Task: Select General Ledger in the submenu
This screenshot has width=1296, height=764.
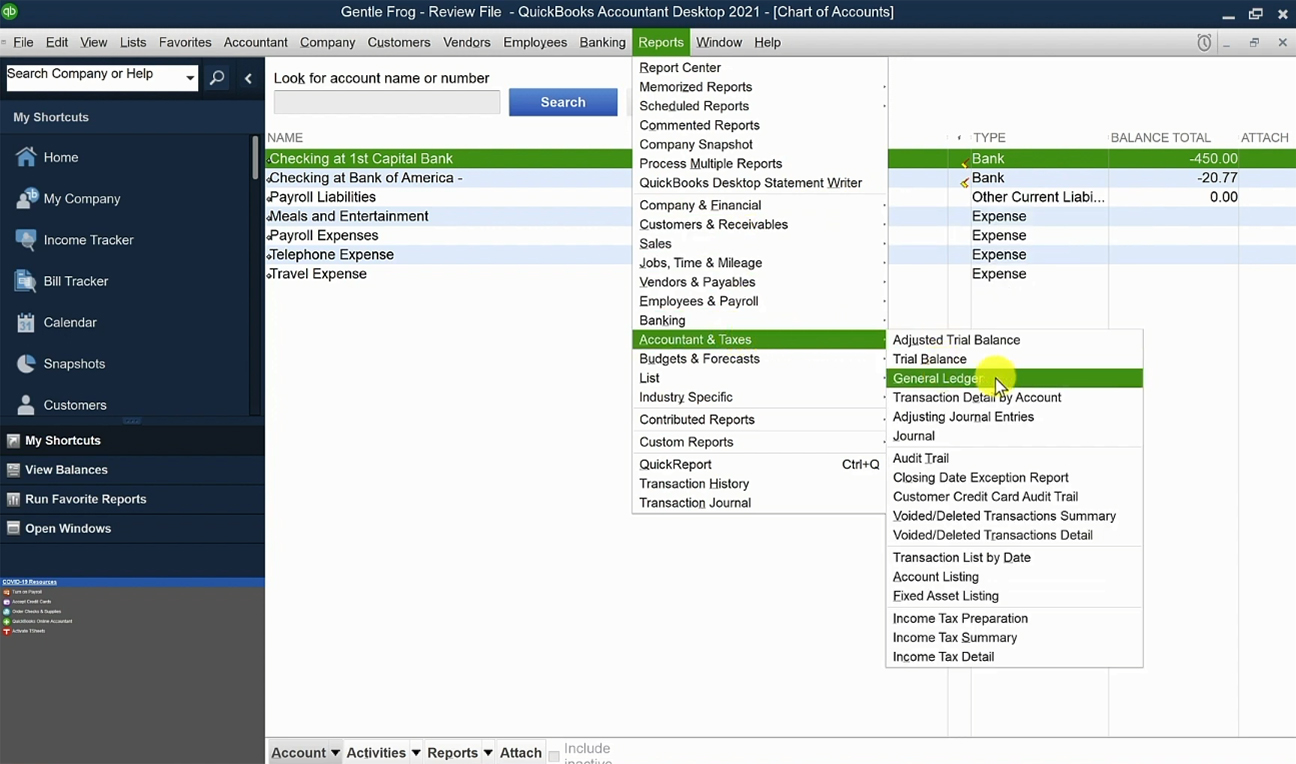Action: click(1014, 378)
